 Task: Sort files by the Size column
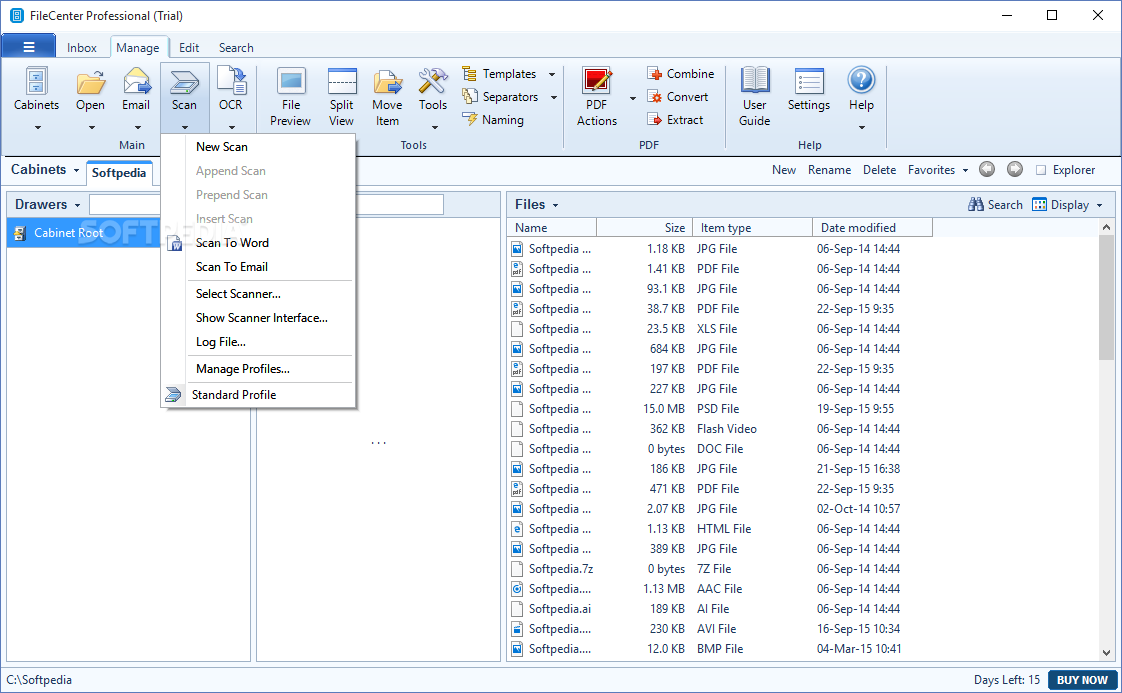[644, 228]
